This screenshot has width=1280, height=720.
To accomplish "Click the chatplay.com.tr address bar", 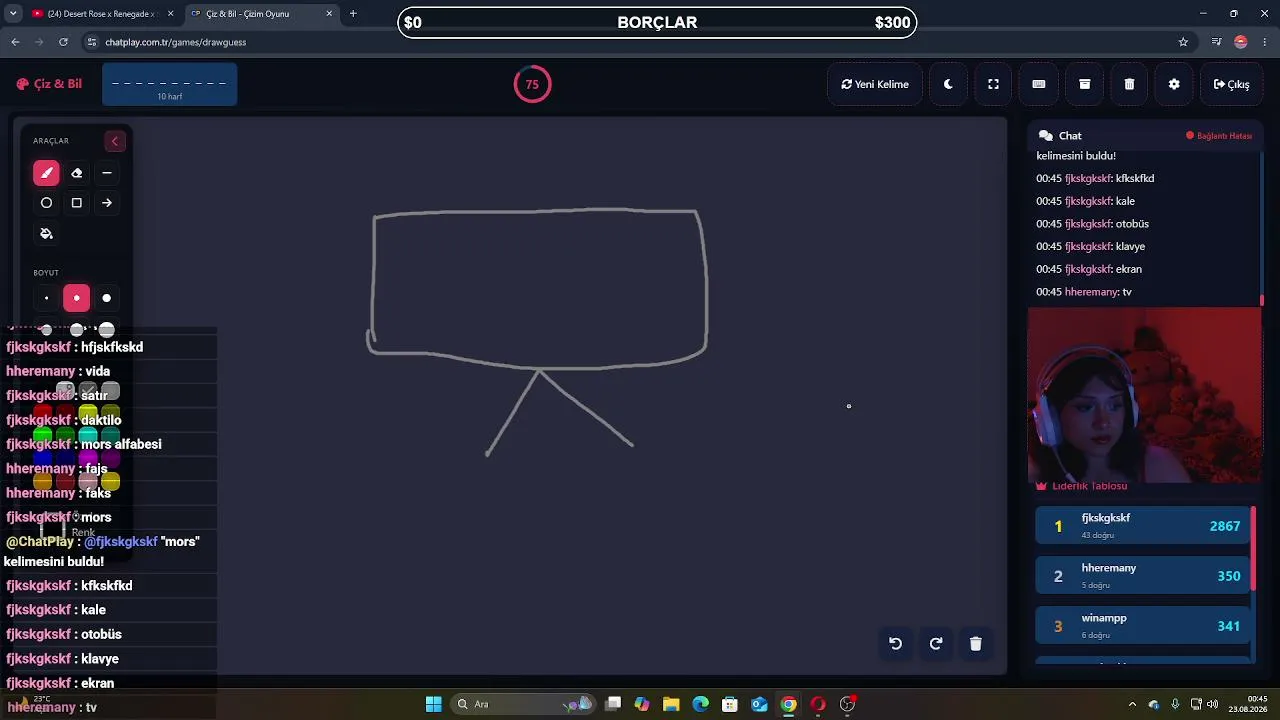I will 630,42.
